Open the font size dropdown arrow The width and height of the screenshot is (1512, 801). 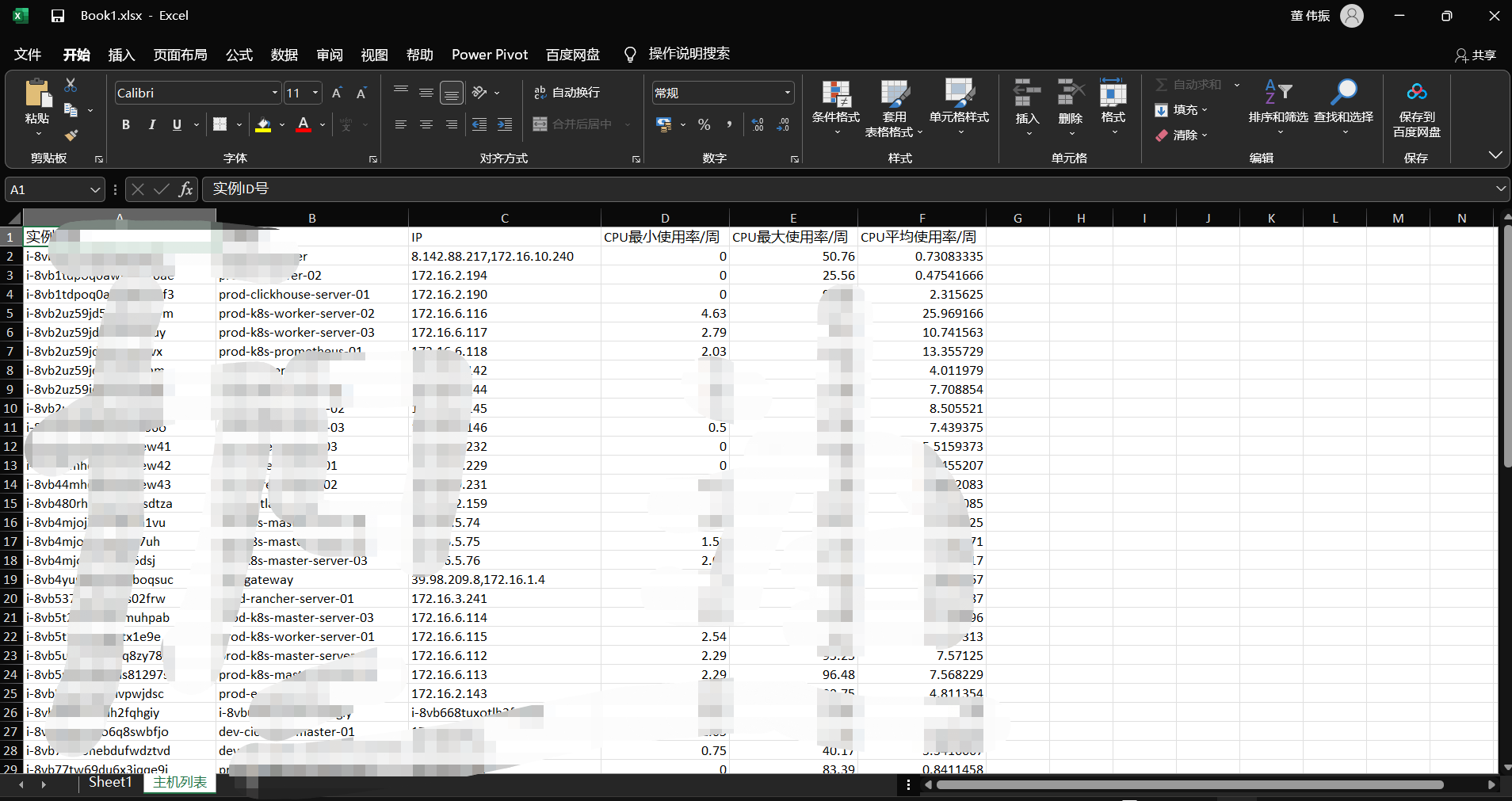pos(315,93)
